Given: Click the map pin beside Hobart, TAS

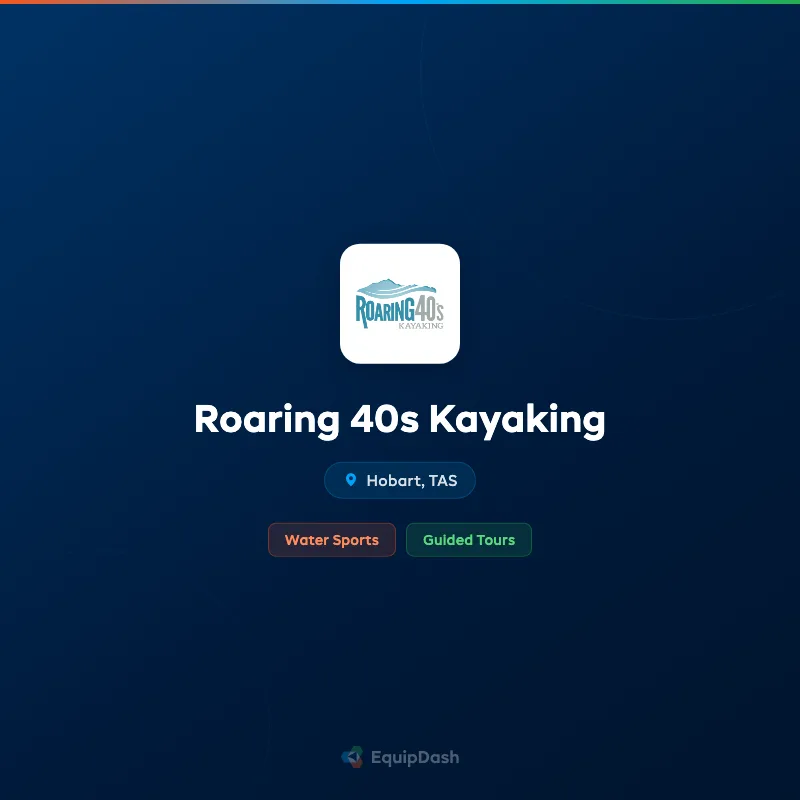Looking at the screenshot, I should [x=351, y=480].
